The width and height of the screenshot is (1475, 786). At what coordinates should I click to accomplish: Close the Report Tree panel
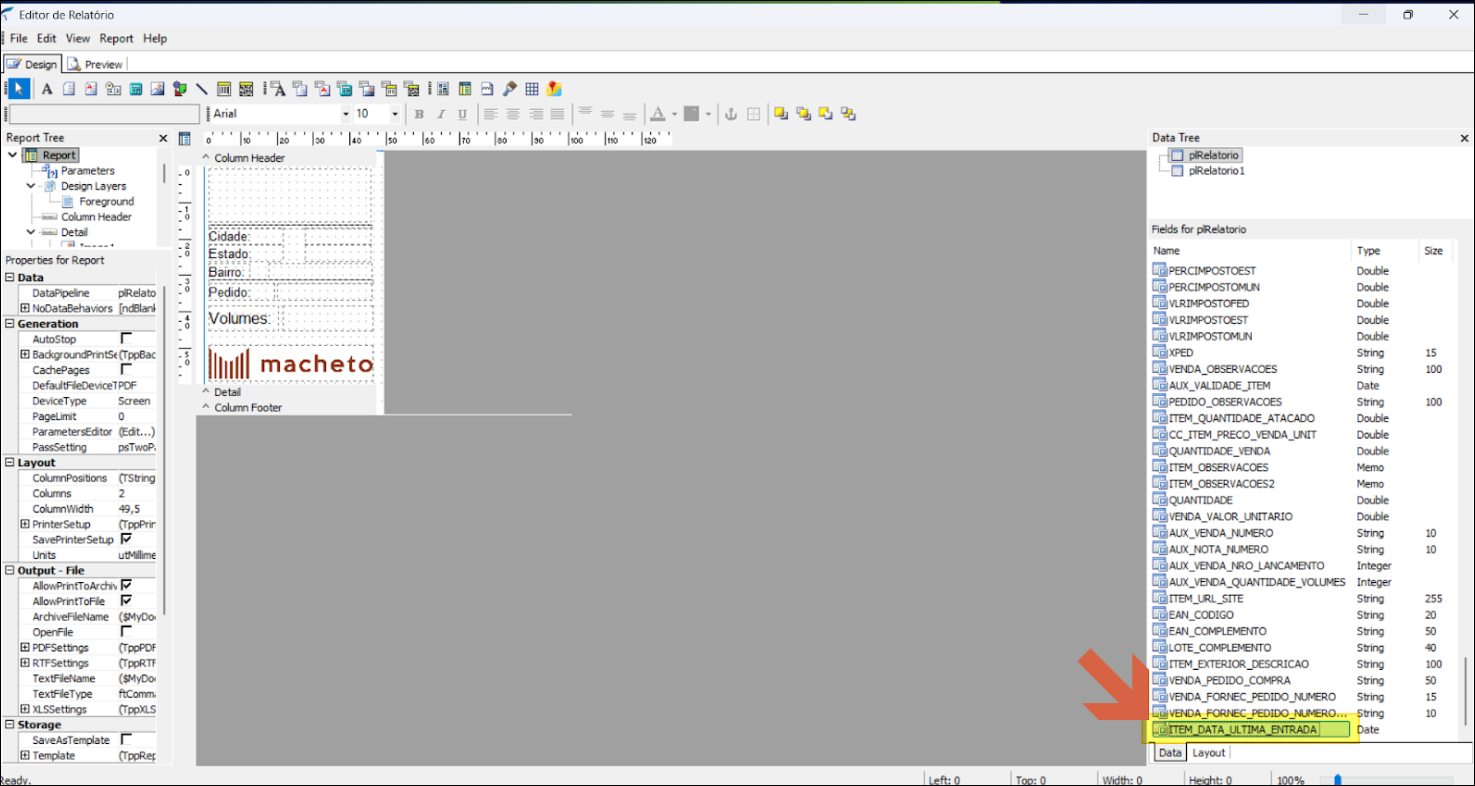pyautogui.click(x=163, y=138)
